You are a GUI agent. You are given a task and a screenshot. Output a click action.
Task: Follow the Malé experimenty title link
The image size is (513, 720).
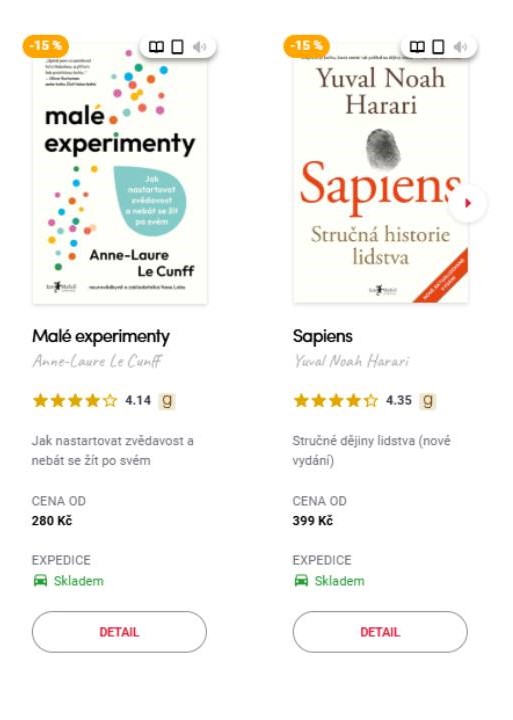pos(101,337)
